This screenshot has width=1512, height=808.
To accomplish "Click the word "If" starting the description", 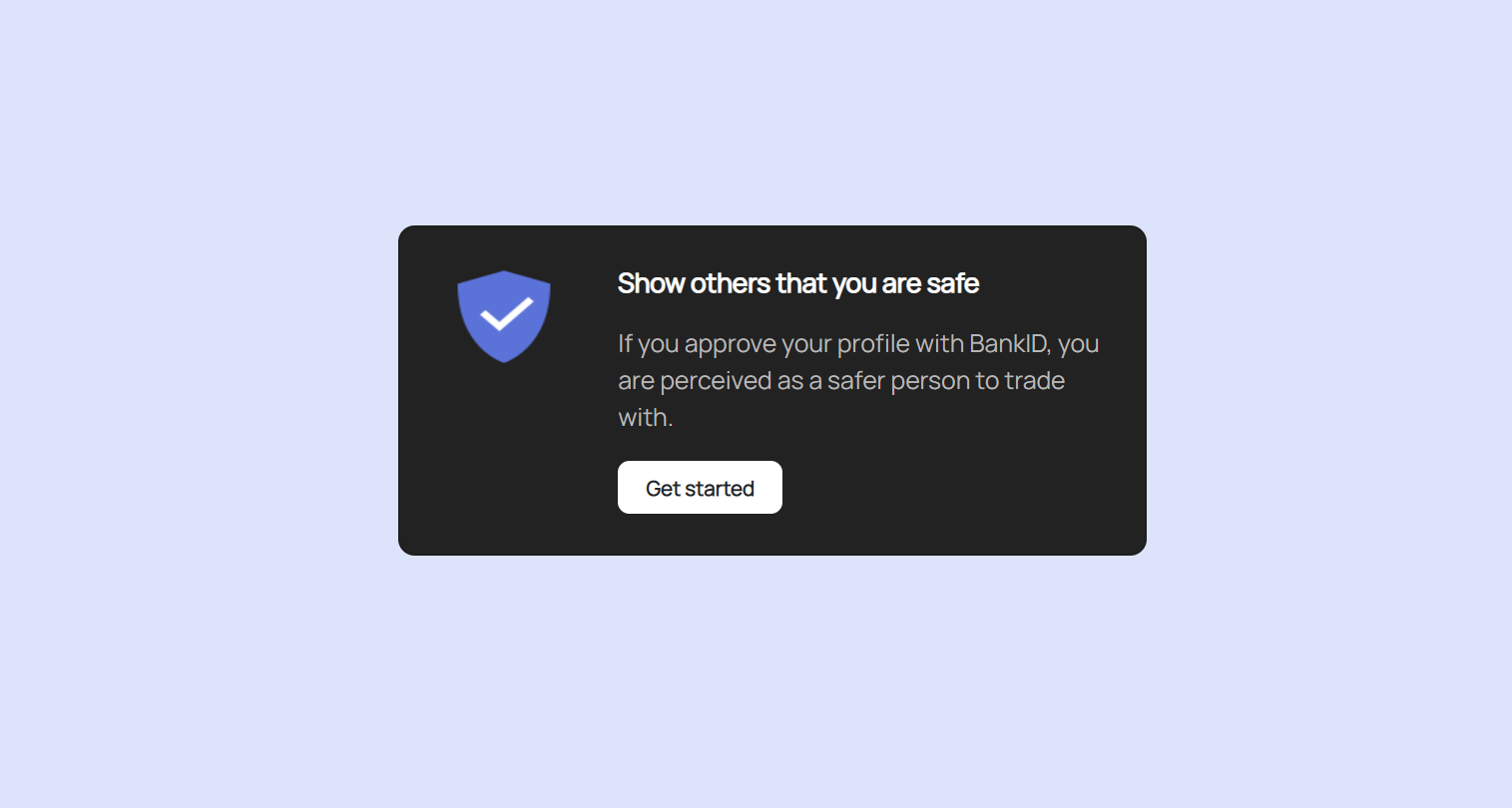I will (625, 344).
